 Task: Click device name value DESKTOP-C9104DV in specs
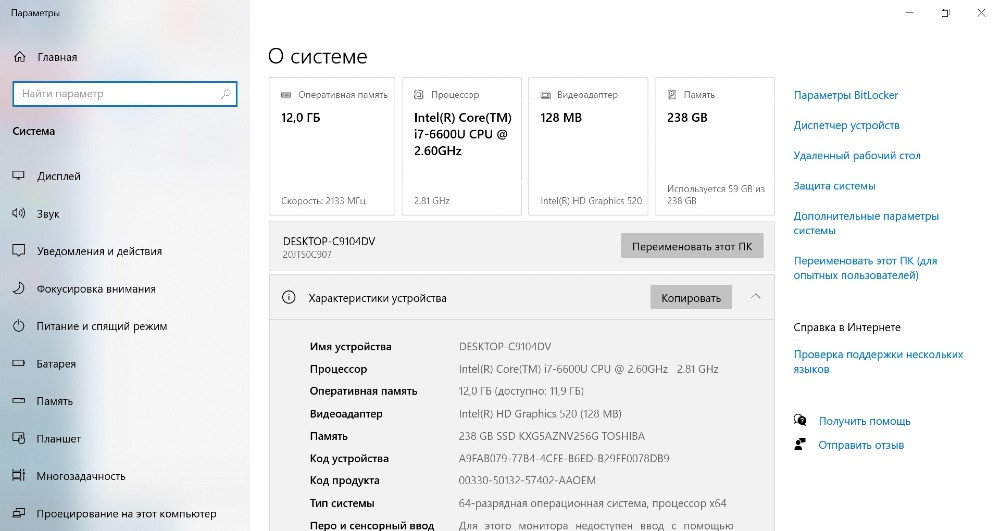click(504, 346)
